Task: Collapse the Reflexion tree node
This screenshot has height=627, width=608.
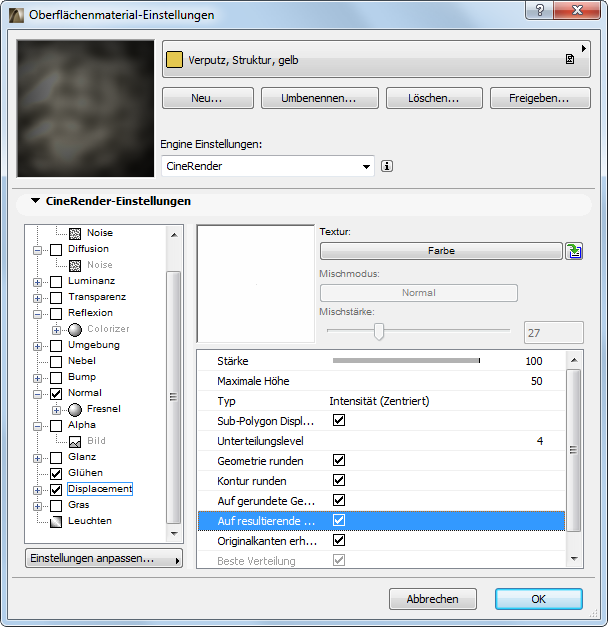Action: pyautogui.click(x=38, y=314)
